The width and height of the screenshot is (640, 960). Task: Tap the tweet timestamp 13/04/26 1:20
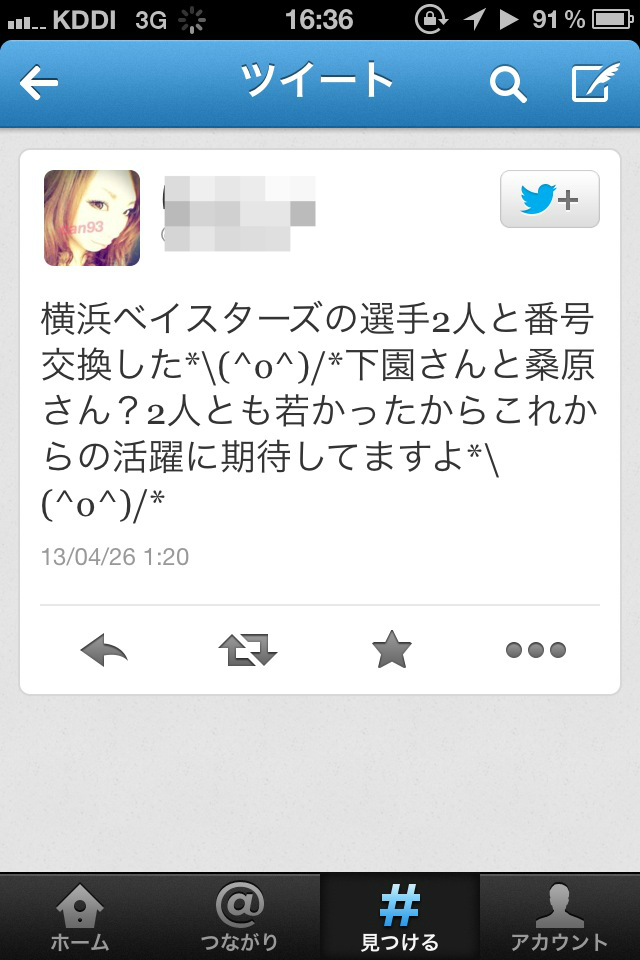[115, 557]
